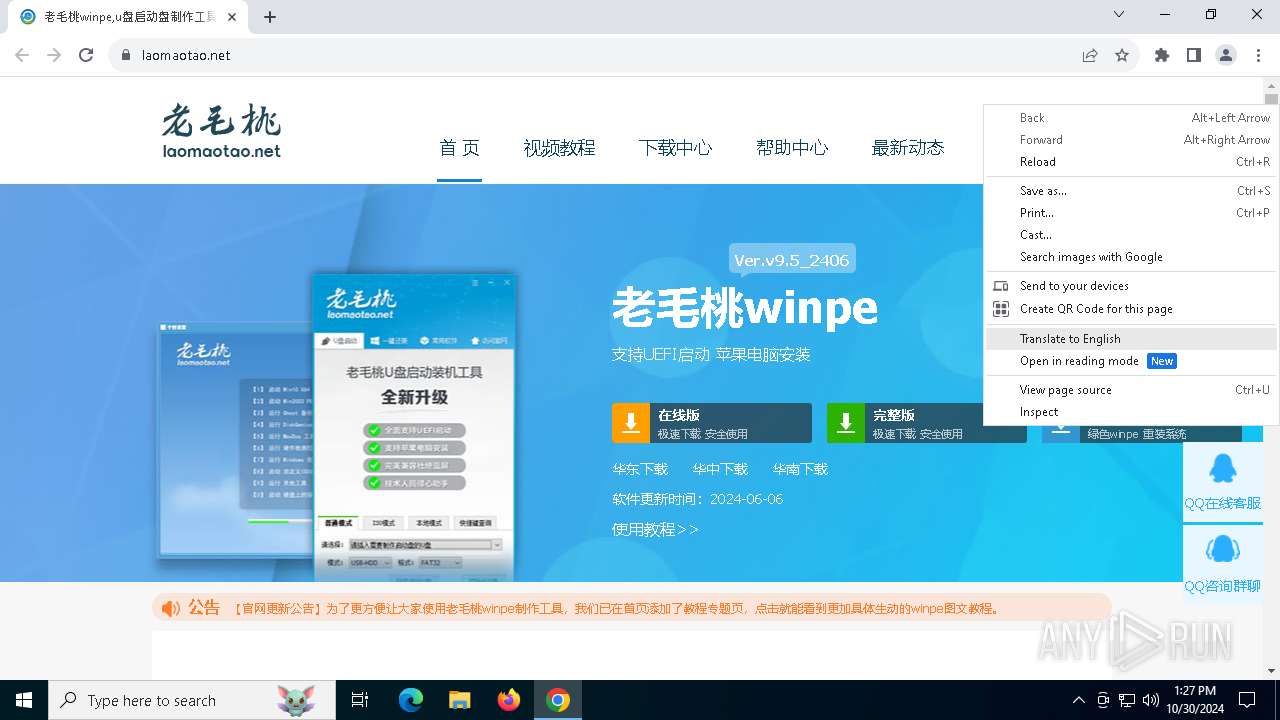Image resolution: width=1280 pixels, height=720 pixels.
Task: Click the 华南下载 link
Action: 800,469
